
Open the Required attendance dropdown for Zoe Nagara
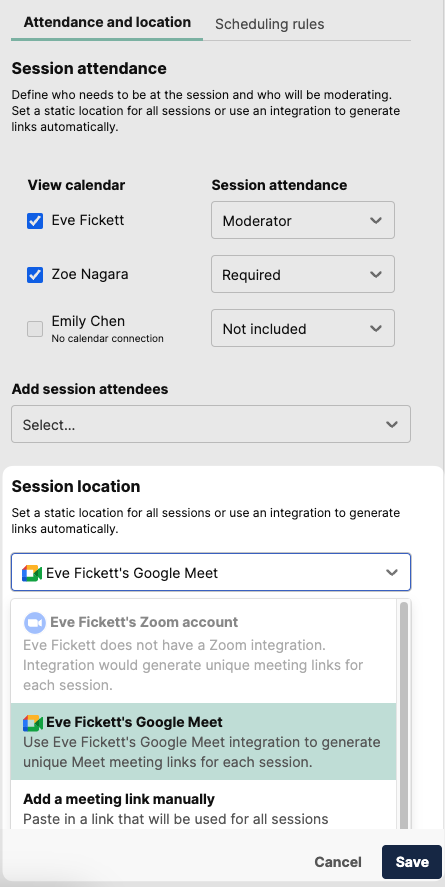pyautogui.click(x=303, y=274)
